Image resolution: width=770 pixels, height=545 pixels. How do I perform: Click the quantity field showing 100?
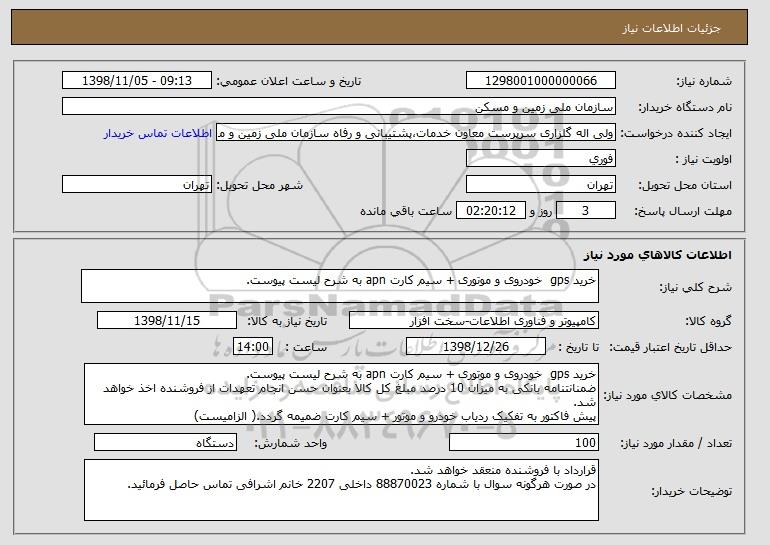pyautogui.click(x=524, y=442)
